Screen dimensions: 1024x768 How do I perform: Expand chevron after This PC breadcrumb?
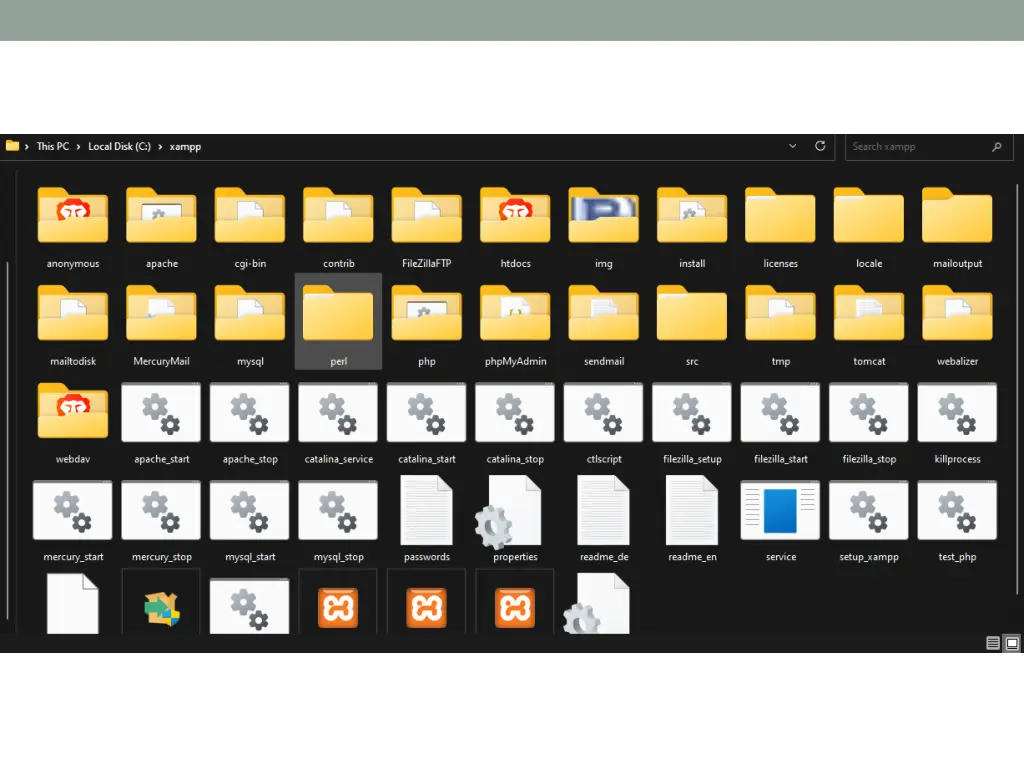click(x=78, y=146)
